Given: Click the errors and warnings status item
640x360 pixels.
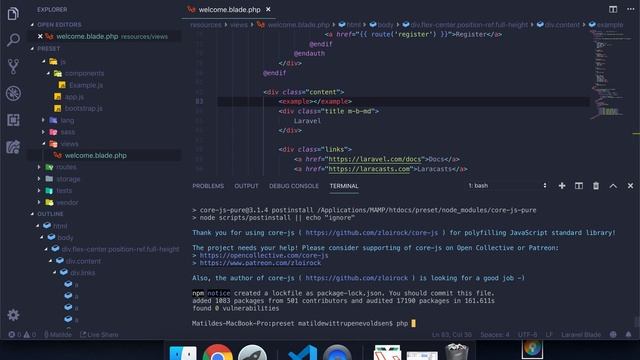Looking at the screenshot, I should point(22,335).
